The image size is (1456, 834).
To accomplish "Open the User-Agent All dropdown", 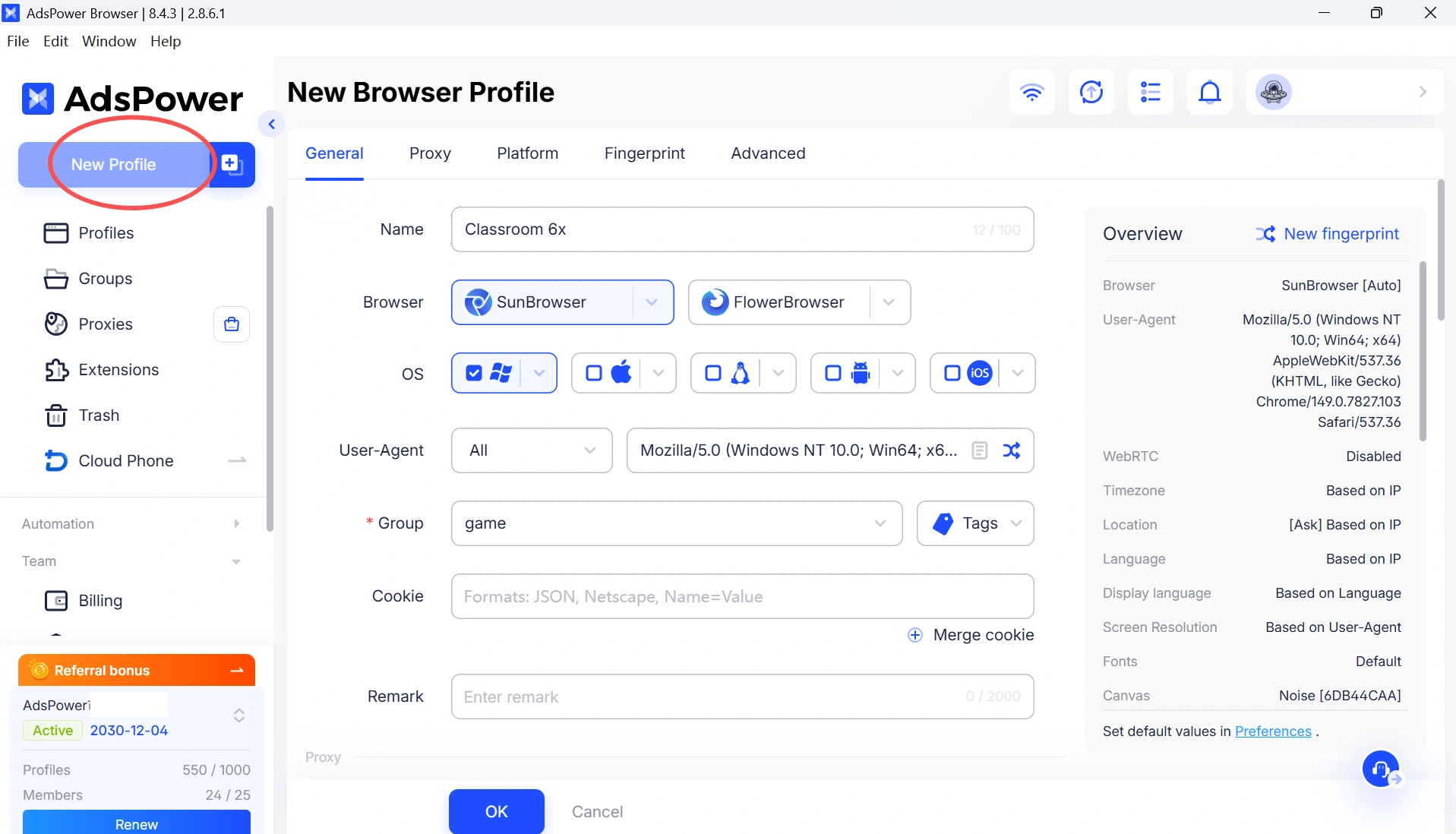I will point(532,450).
